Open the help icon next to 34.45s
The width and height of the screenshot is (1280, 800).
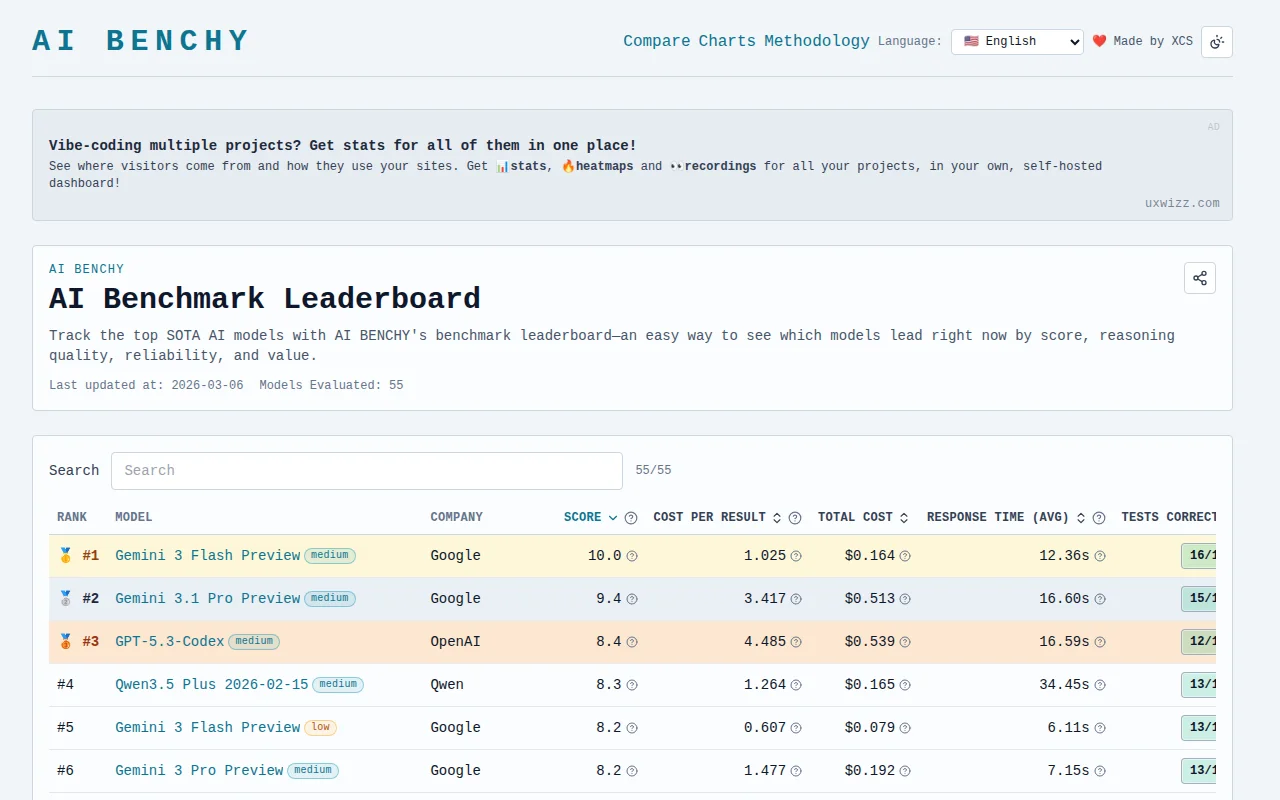tap(1100, 685)
